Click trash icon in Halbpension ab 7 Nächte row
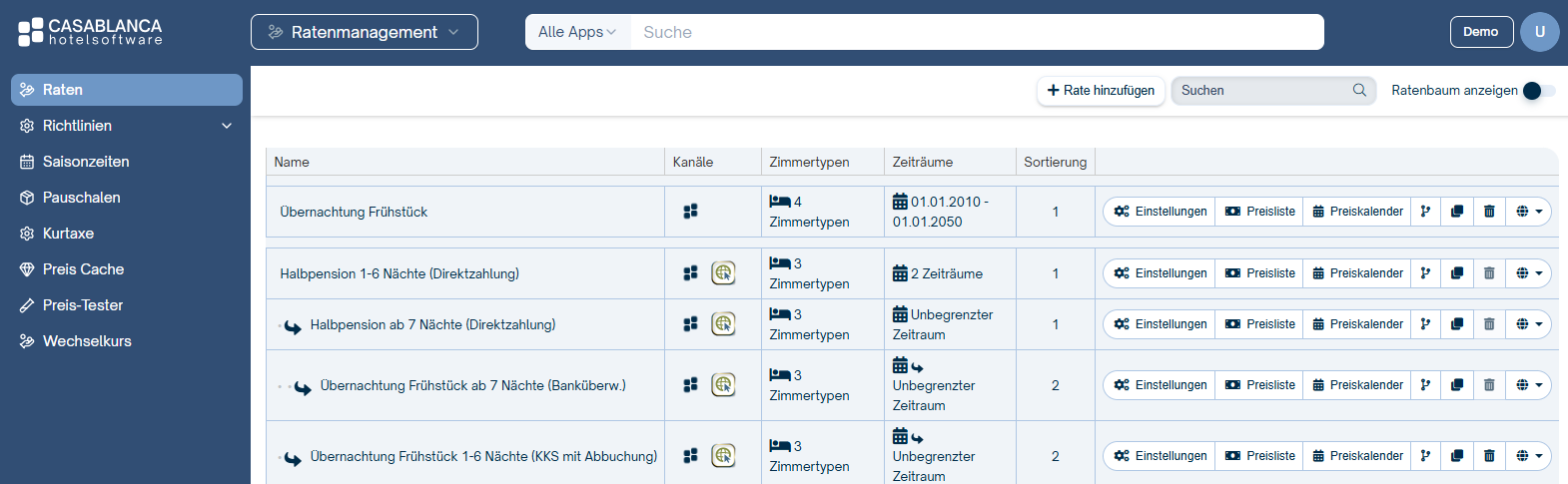The width and height of the screenshot is (1568, 484). (1489, 324)
